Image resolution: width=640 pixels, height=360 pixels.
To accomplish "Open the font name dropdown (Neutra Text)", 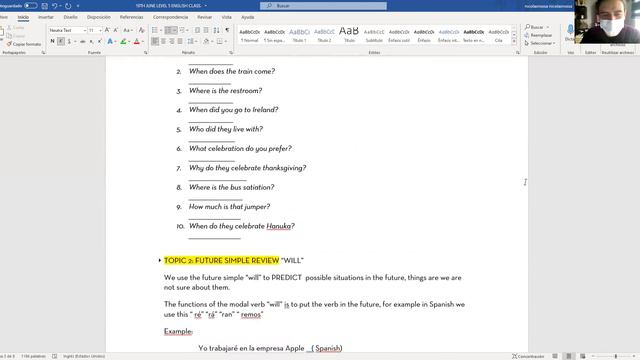I will tap(85, 31).
